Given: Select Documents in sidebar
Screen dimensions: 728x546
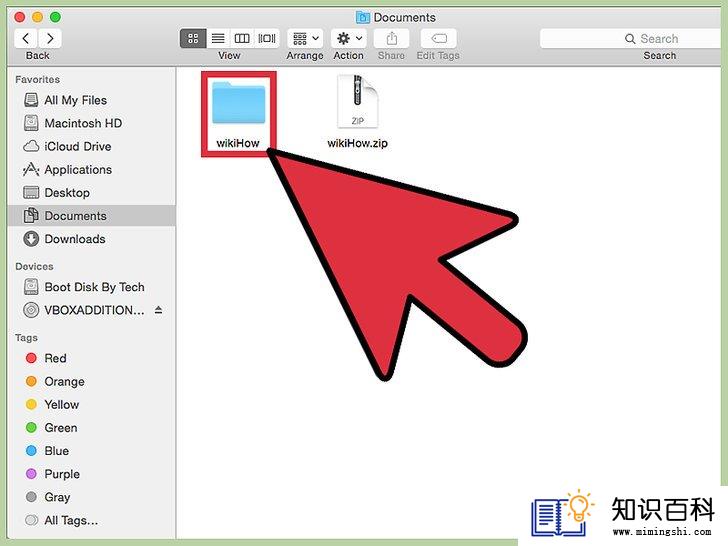Looking at the screenshot, I should (92, 216).
